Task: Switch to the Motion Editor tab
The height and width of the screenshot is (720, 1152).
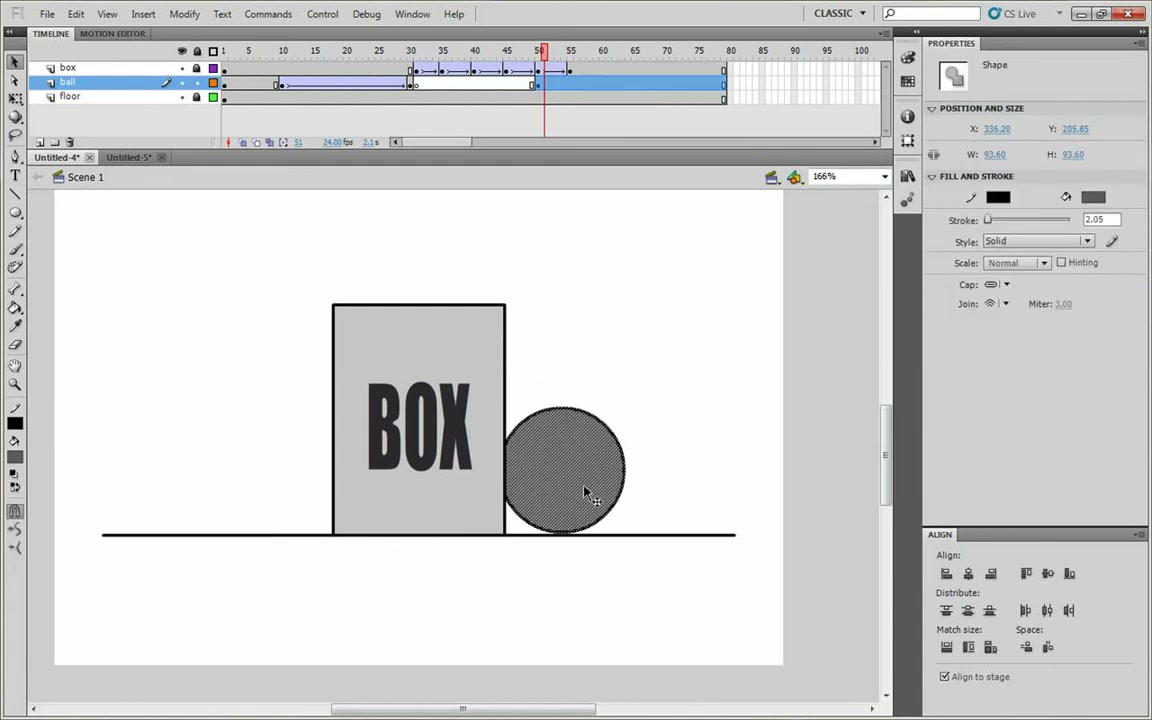Action: (x=112, y=34)
